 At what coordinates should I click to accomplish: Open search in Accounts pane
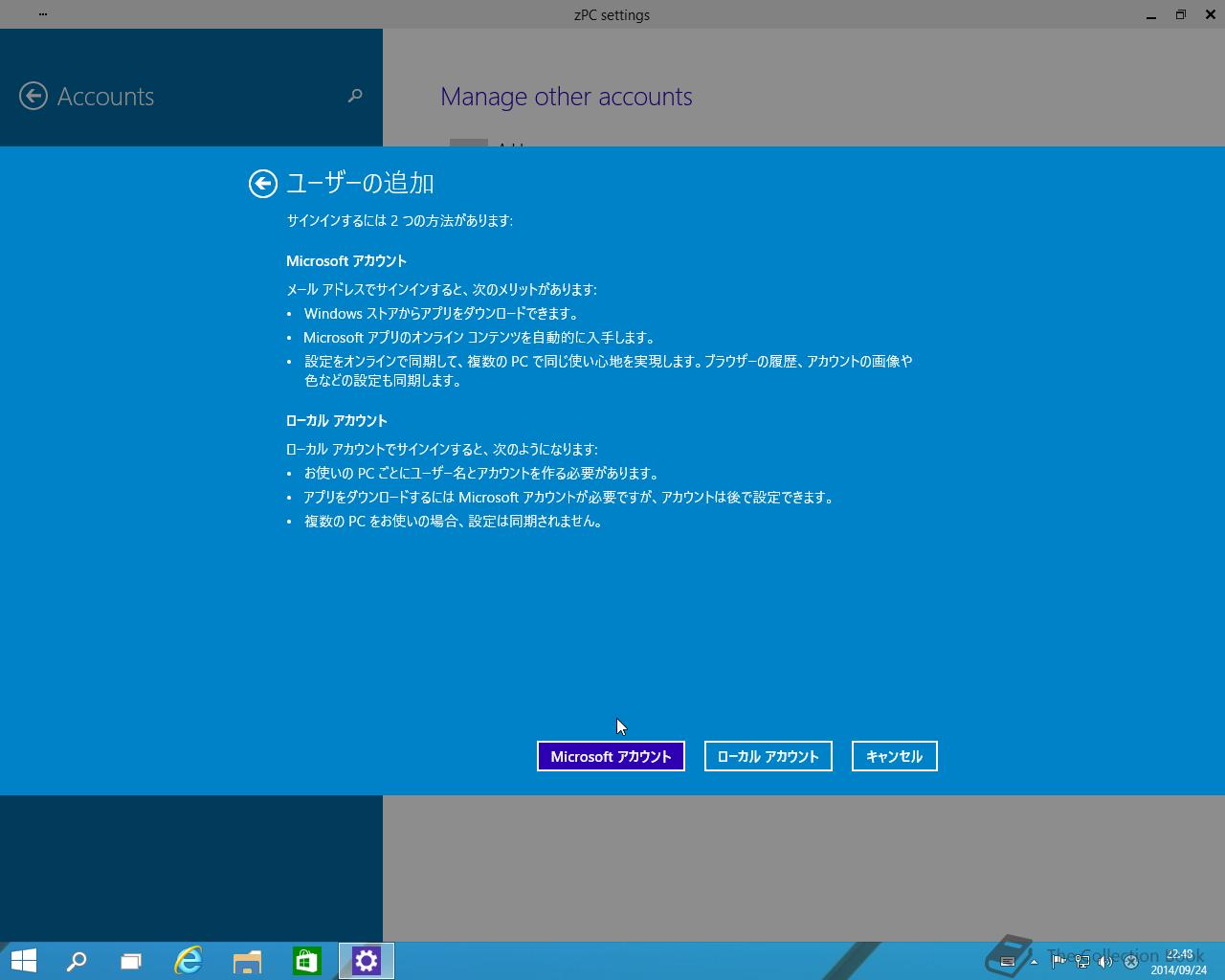pos(355,96)
